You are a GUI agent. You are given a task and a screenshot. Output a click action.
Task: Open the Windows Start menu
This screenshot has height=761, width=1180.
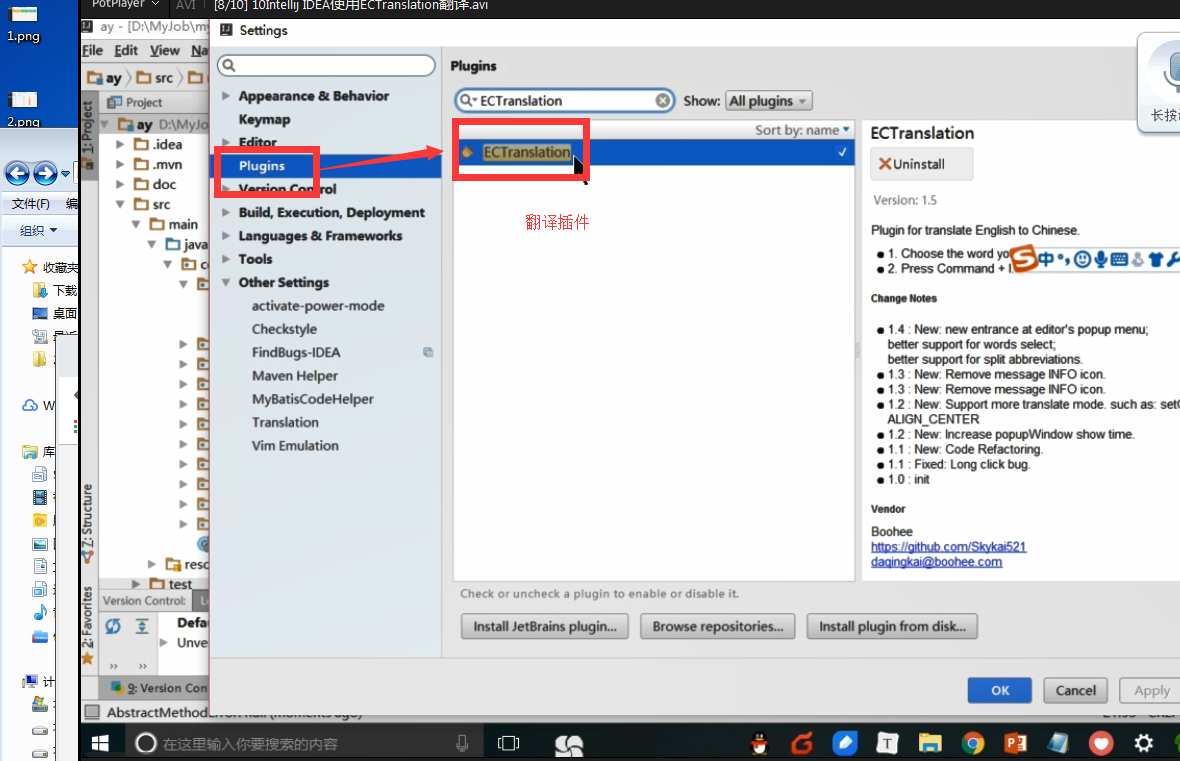click(x=100, y=744)
